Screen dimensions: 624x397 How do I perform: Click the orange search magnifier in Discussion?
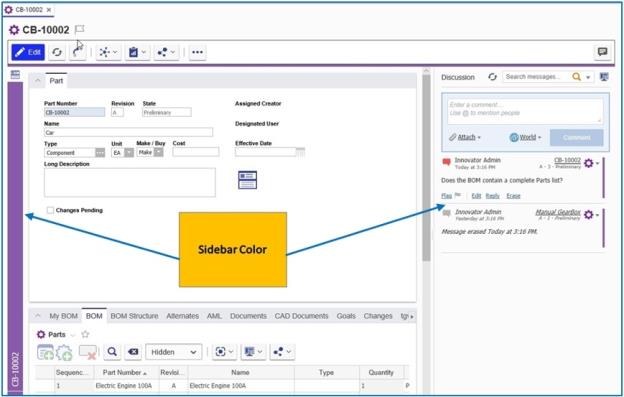pyautogui.click(x=576, y=77)
